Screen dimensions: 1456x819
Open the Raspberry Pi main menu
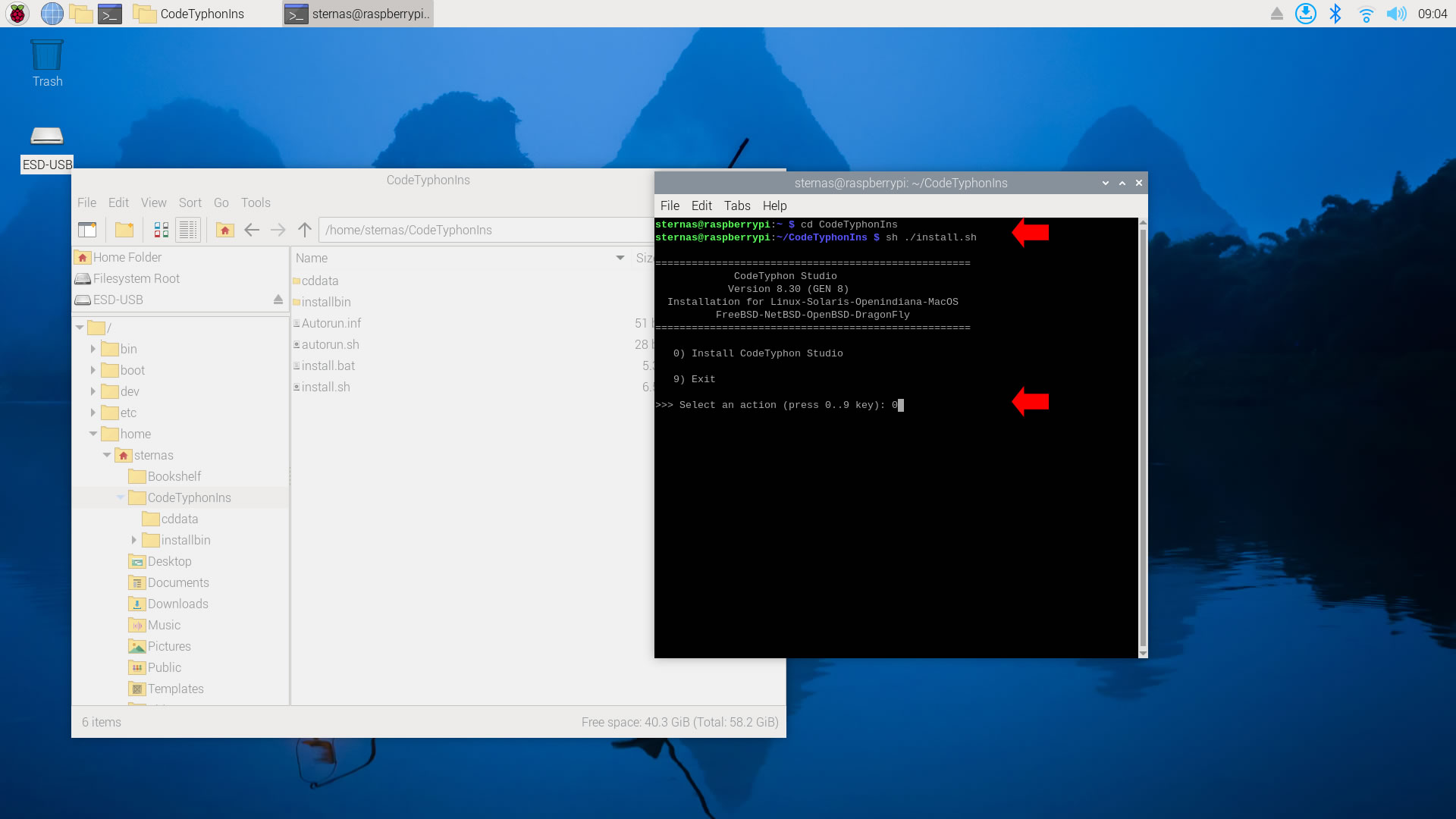17,14
